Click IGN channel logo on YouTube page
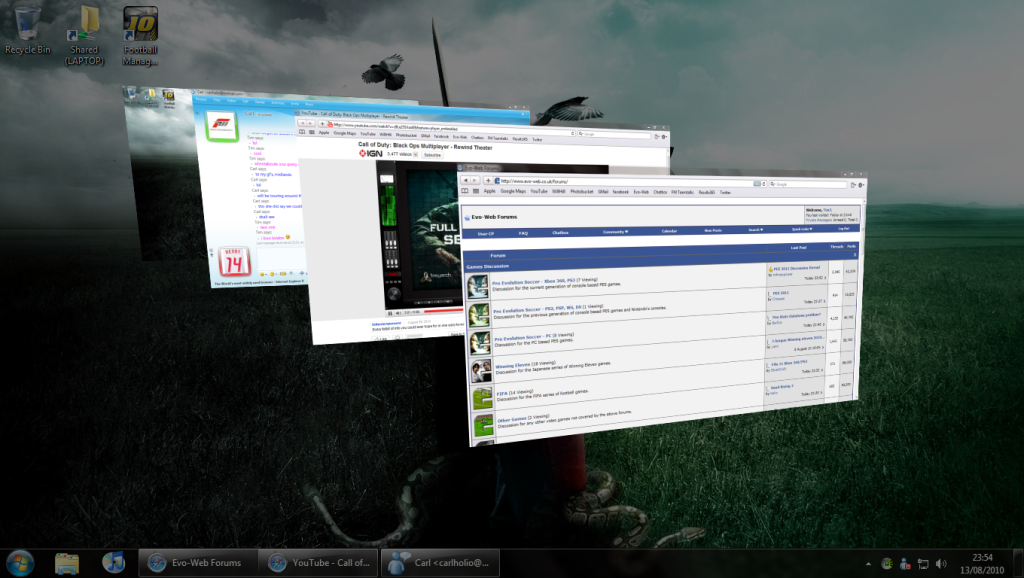Image resolution: width=1024 pixels, height=578 pixels. click(370, 153)
